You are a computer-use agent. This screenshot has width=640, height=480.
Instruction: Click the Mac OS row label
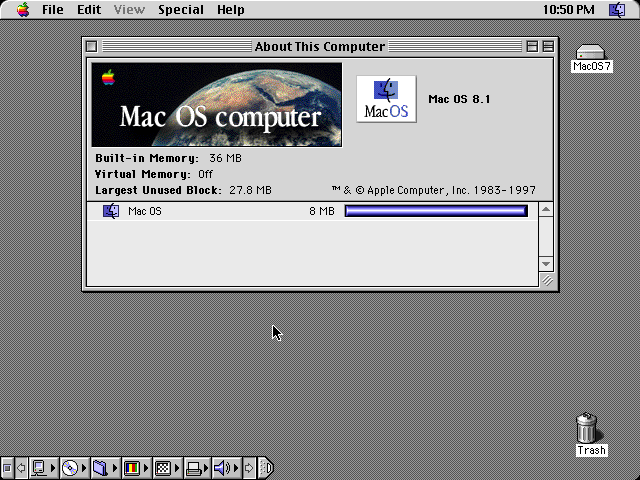coord(145,211)
